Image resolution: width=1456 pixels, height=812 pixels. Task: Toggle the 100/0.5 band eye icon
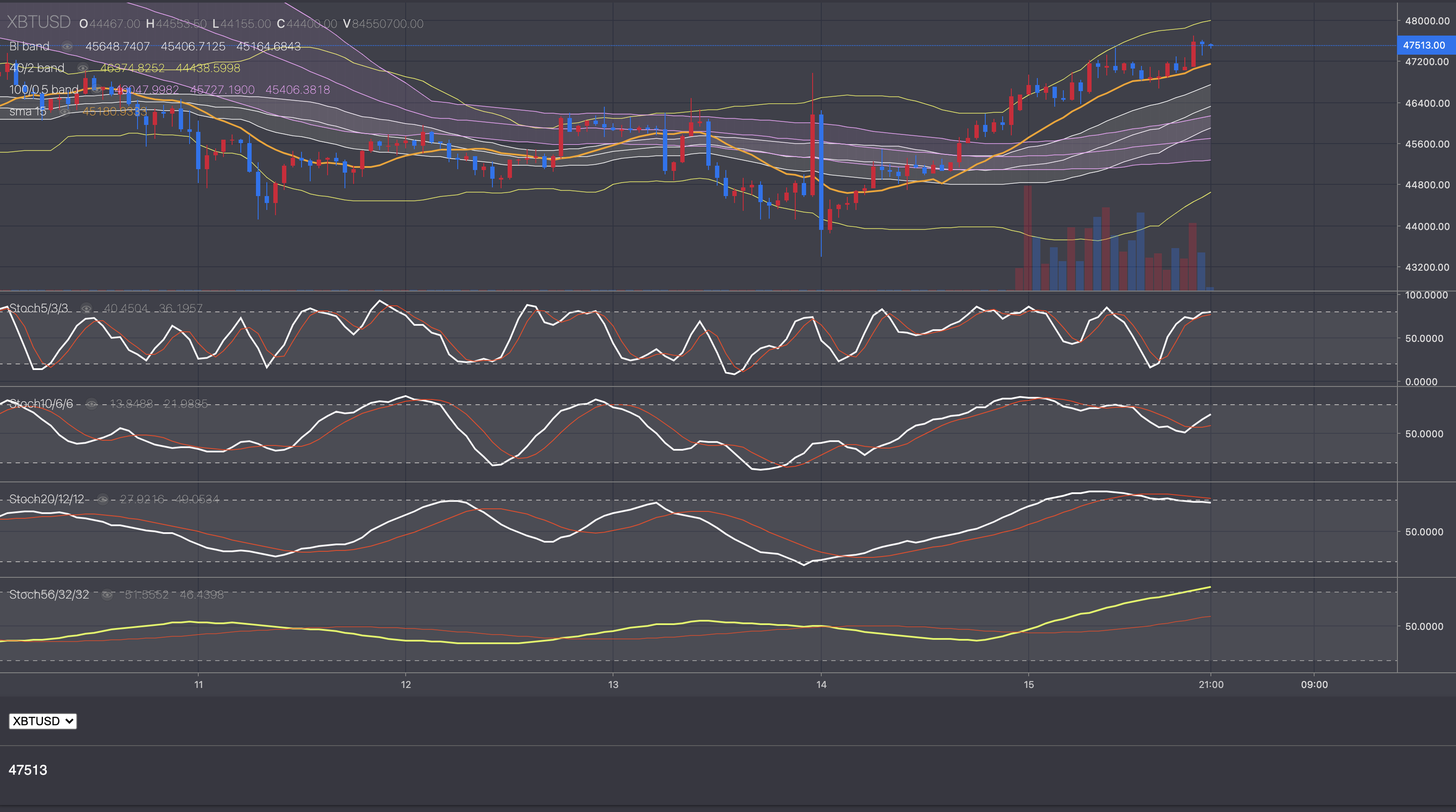point(97,90)
